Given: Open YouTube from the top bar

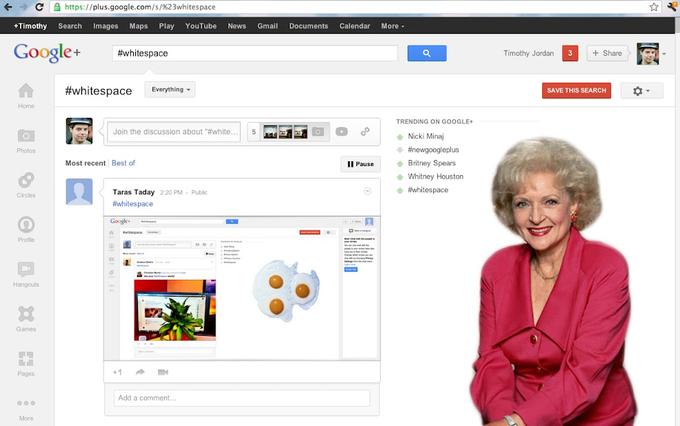Looking at the screenshot, I should tap(201, 26).
